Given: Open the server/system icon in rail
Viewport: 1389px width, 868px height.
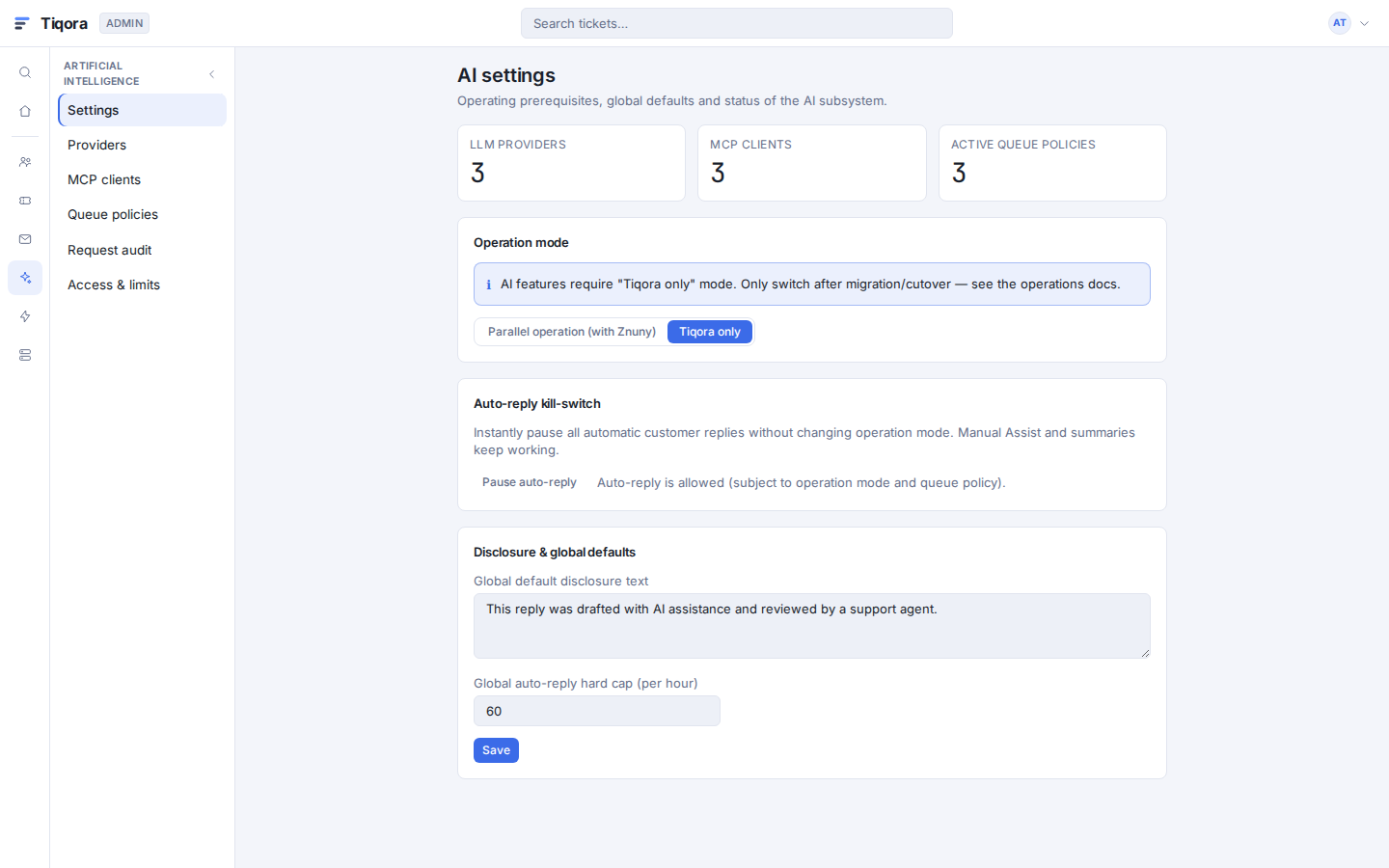Looking at the screenshot, I should tap(25, 355).
